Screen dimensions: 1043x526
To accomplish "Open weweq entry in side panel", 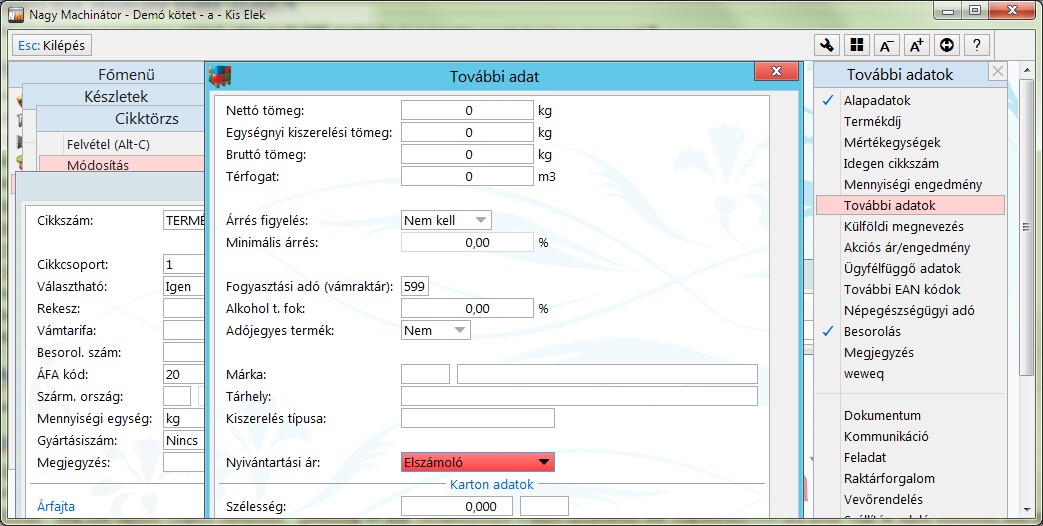I will (x=863, y=374).
